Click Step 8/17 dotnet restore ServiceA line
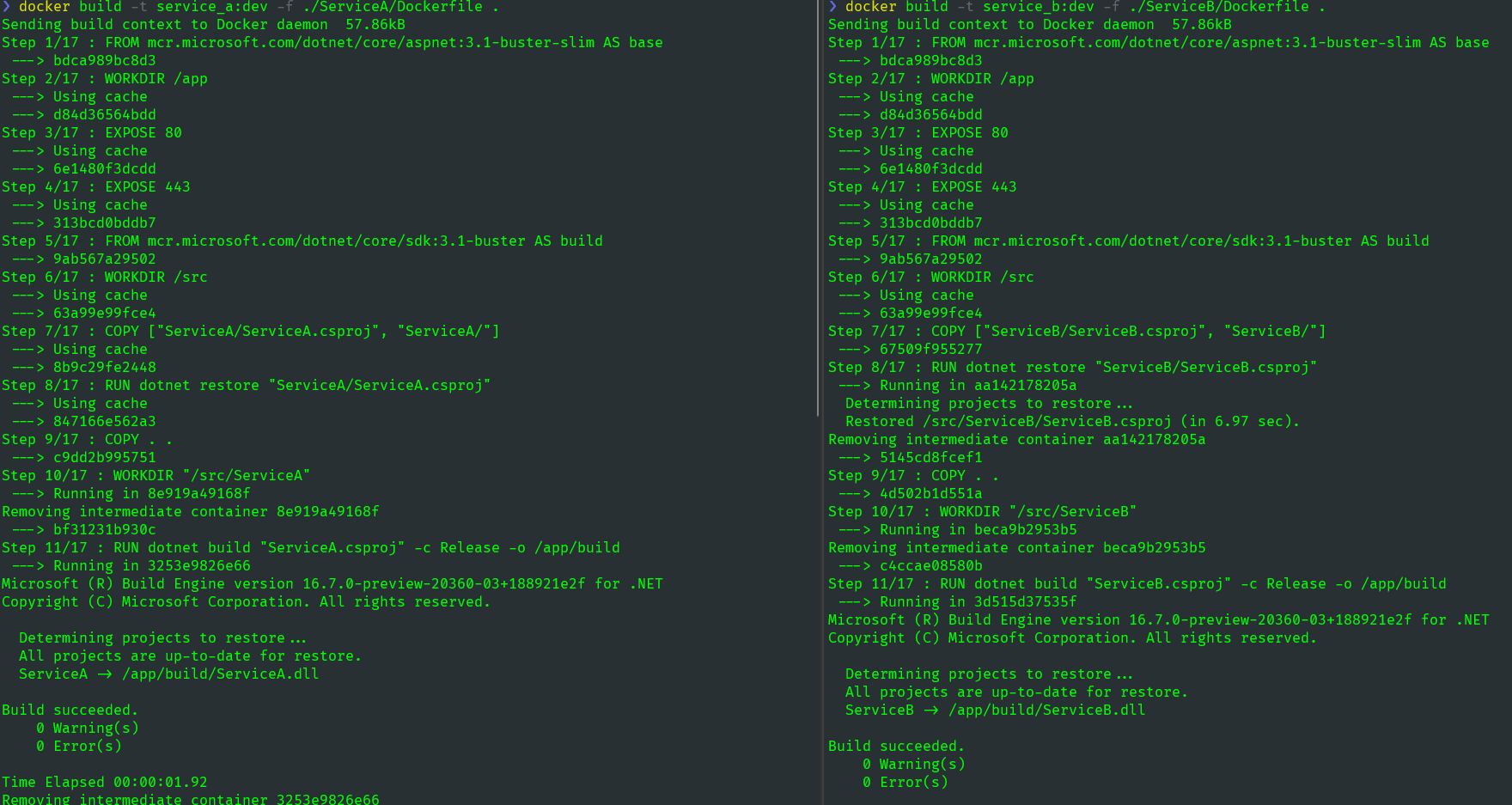 coord(247,386)
